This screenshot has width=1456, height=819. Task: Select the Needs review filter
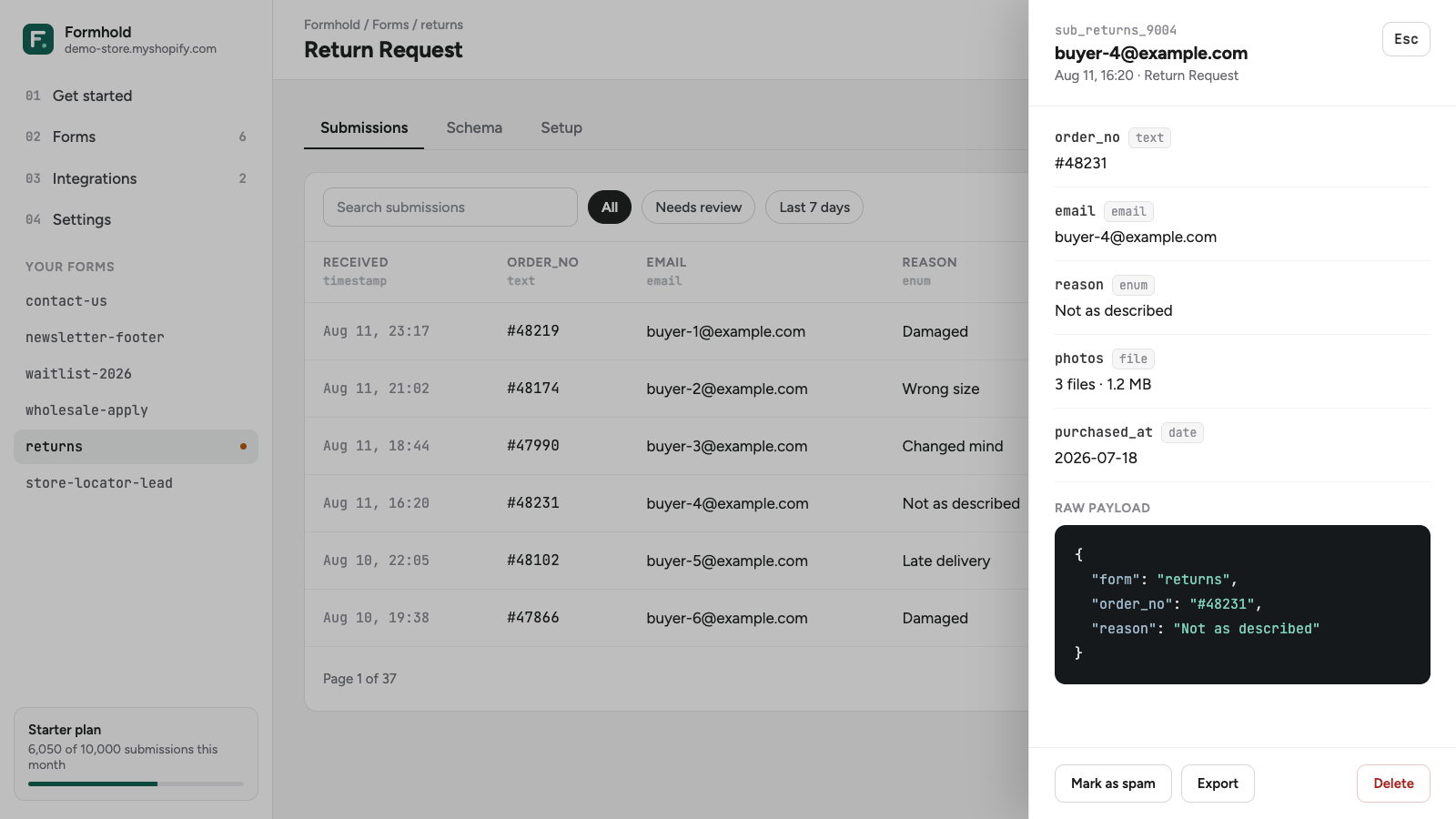(699, 207)
